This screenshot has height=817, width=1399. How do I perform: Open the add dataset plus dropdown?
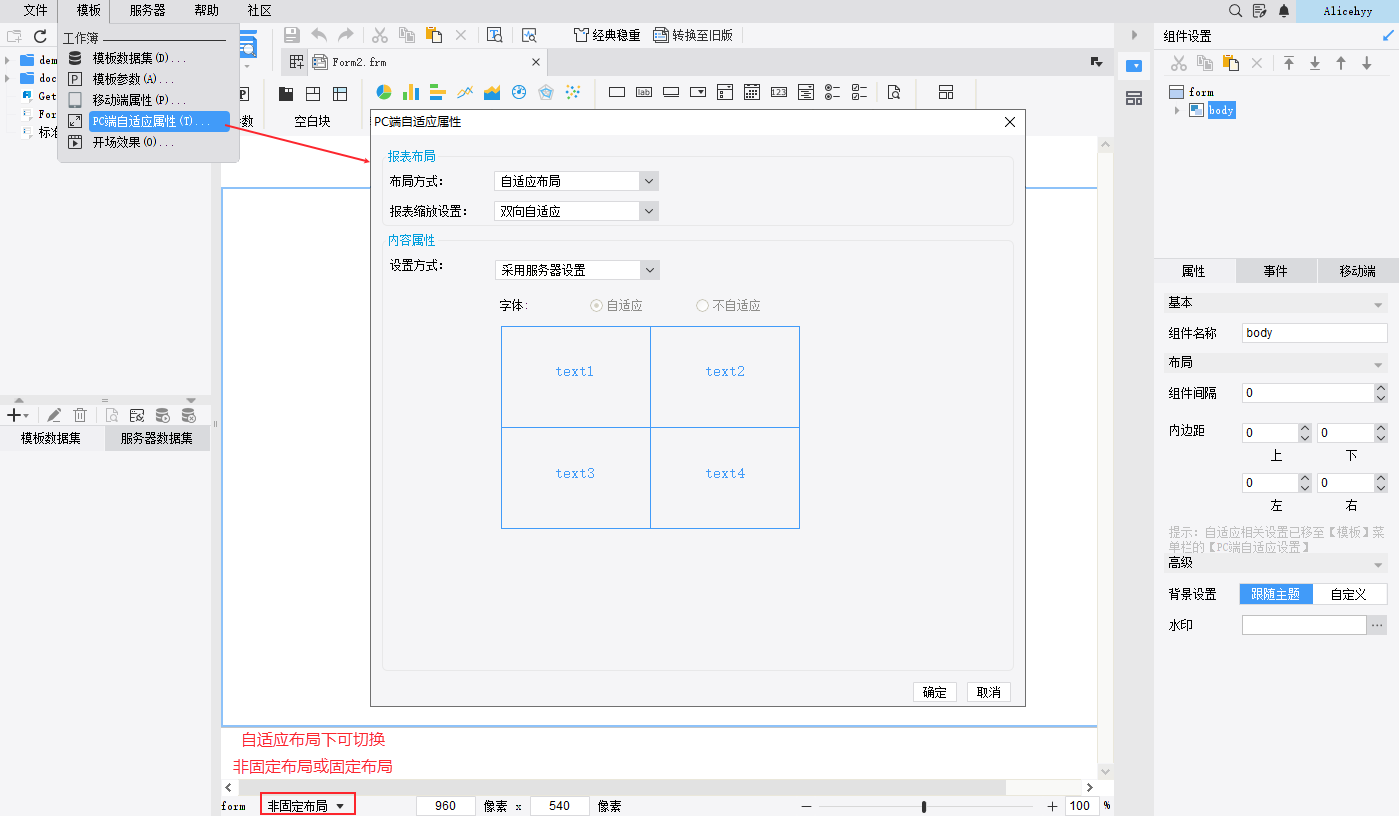17,415
